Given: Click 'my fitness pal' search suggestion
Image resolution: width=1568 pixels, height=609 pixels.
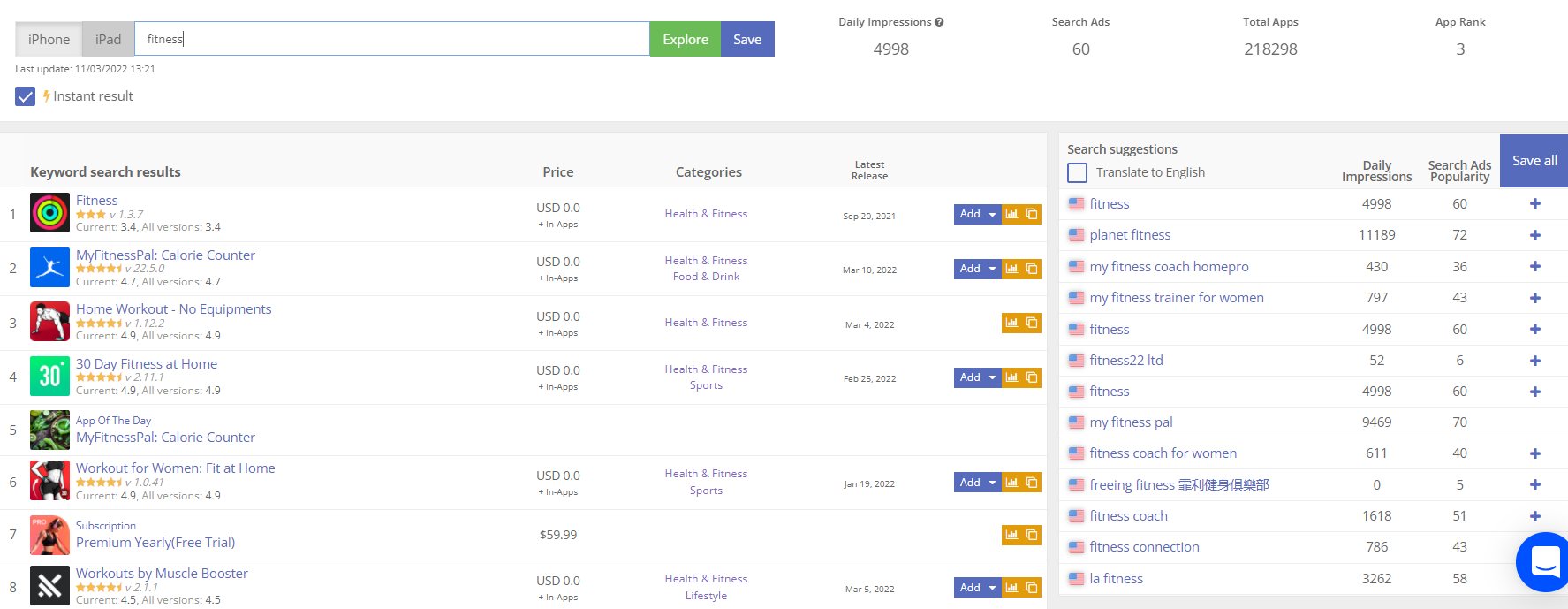Looking at the screenshot, I should 1131,422.
